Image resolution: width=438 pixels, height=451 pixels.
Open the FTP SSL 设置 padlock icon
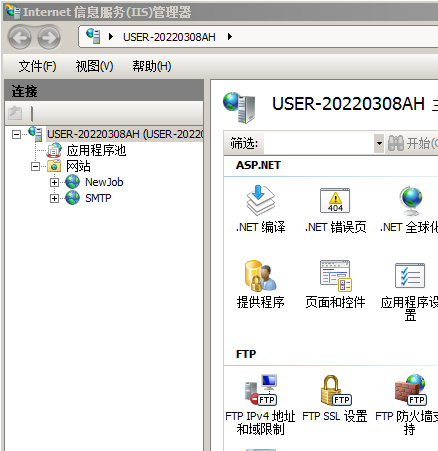point(335,390)
